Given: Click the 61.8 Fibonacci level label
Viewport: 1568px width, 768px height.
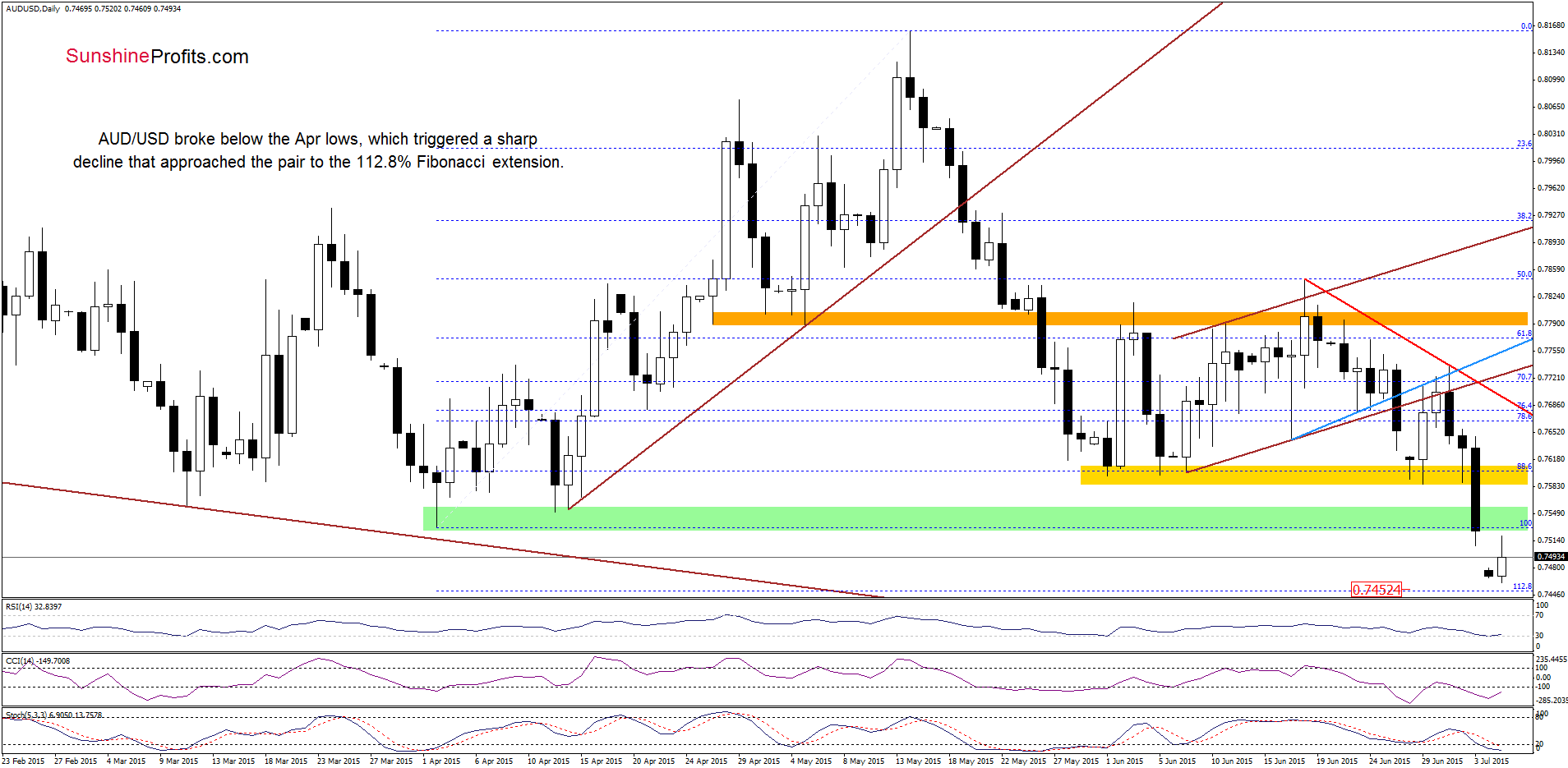Looking at the screenshot, I should [1524, 333].
